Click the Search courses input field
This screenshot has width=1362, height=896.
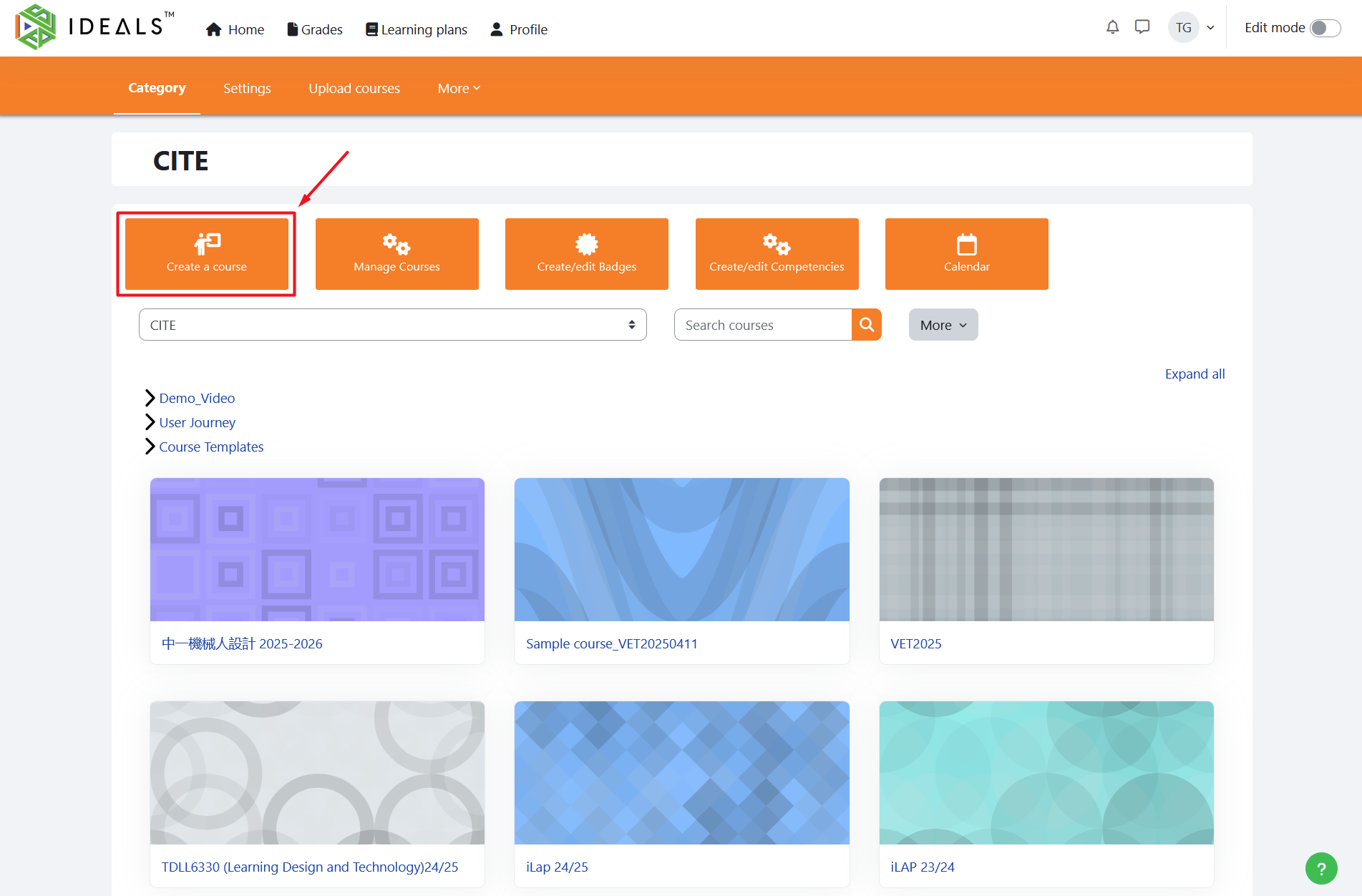[x=762, y=325]
